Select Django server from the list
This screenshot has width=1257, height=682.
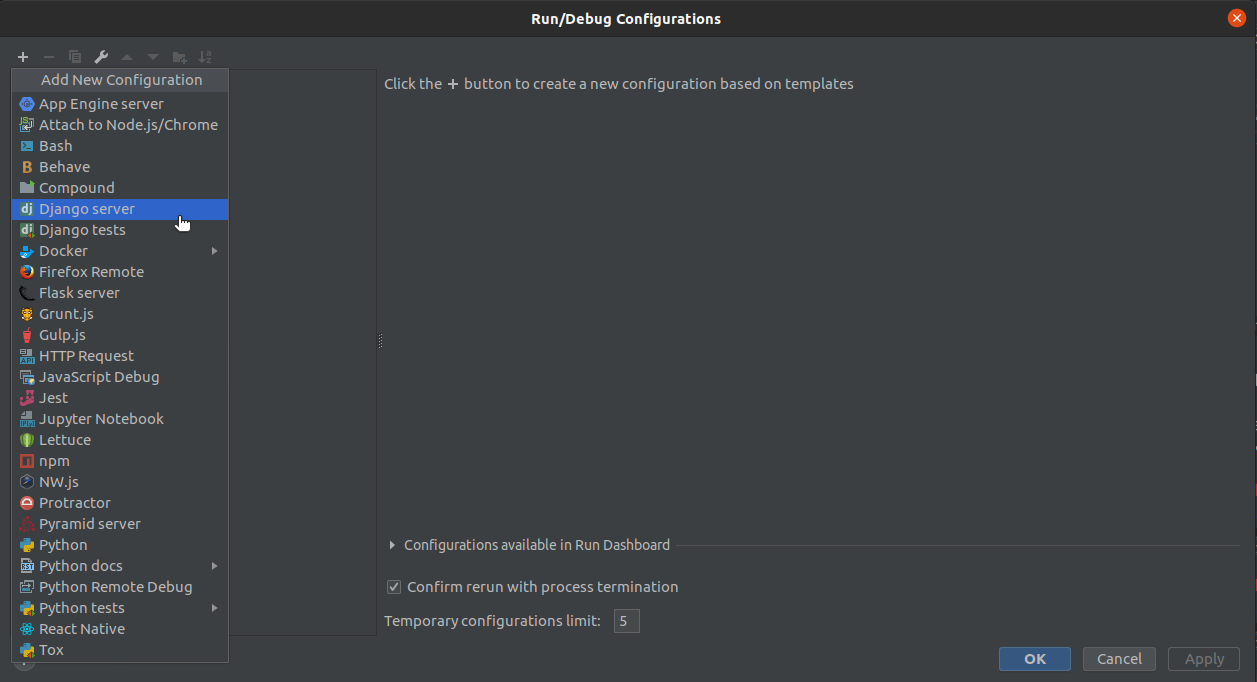click(120, 209)
